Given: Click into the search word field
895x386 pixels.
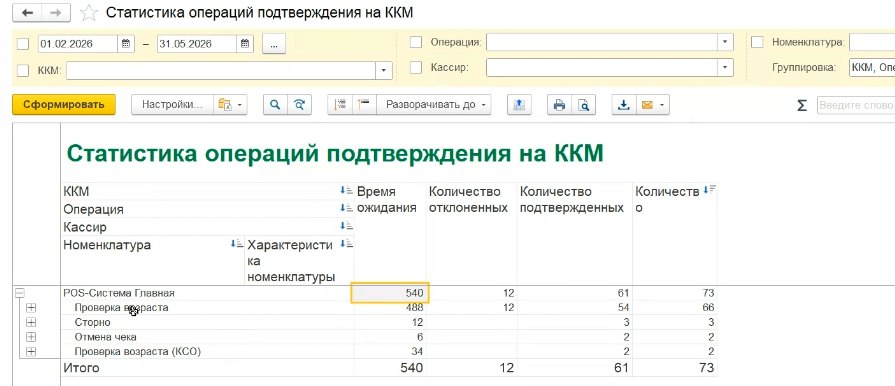Looking at the screenshot, I should (x=856, y=105).
